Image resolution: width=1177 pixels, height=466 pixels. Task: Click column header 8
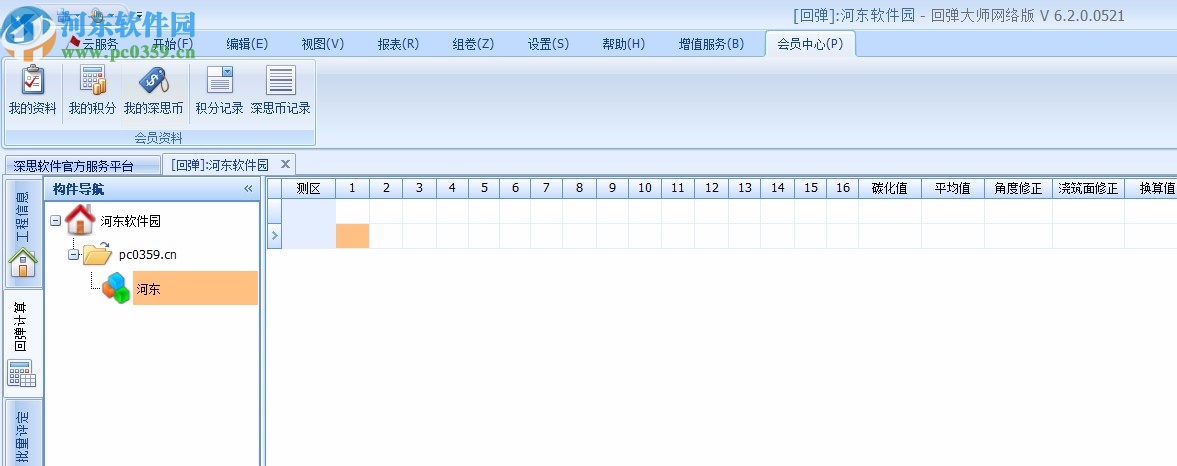point(579,188)
